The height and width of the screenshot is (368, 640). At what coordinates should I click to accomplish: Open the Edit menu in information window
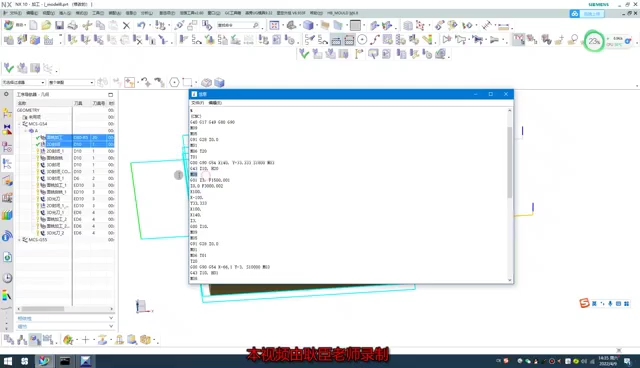pos(215,103)
